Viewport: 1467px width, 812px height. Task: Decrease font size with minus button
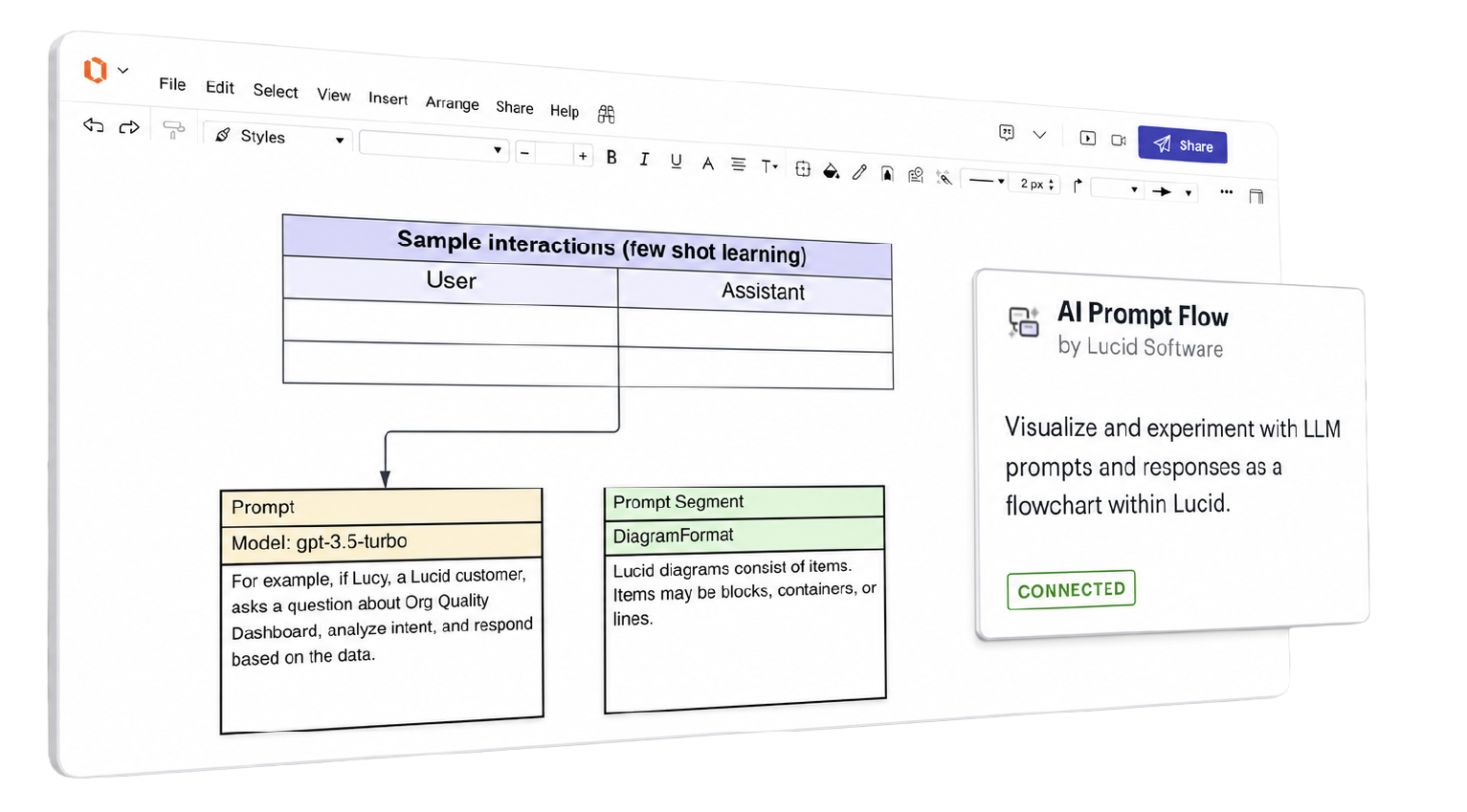pyautogui.click(x=524, y=153)
